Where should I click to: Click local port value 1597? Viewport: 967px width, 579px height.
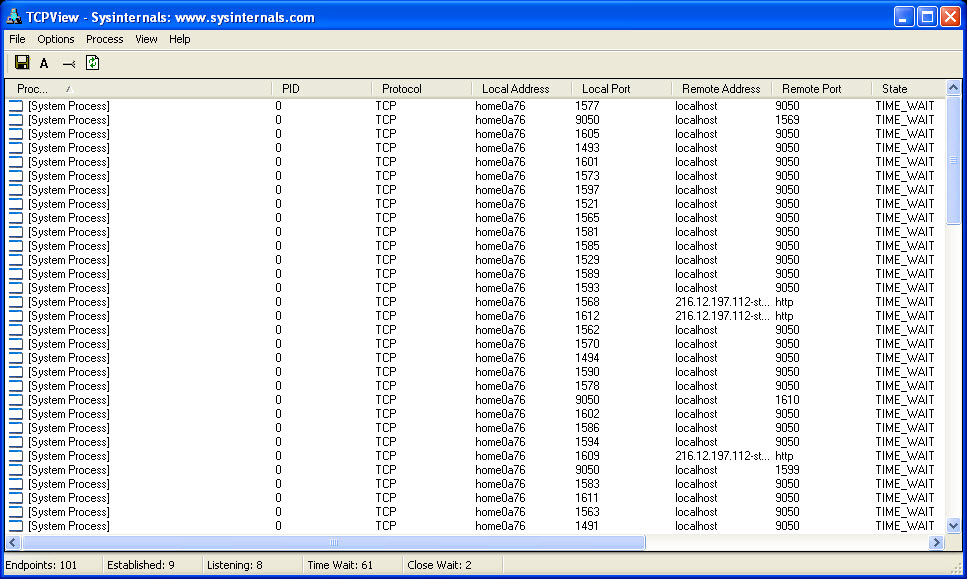587,190
